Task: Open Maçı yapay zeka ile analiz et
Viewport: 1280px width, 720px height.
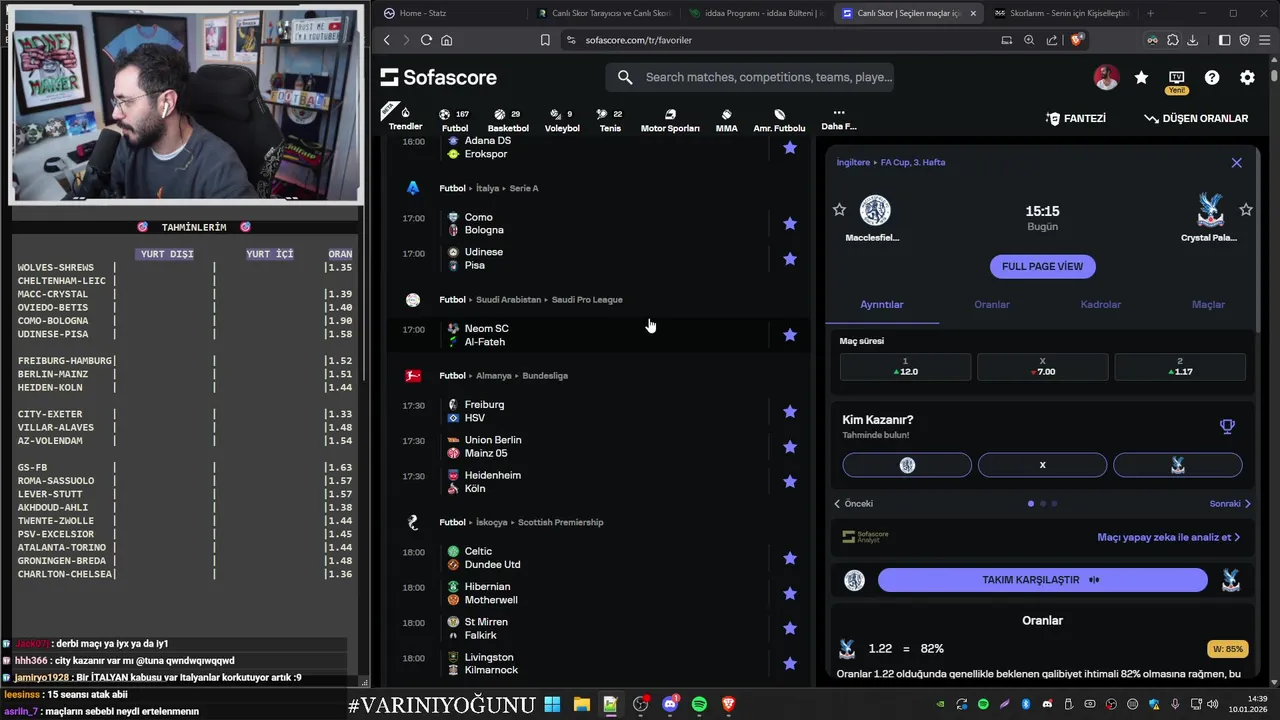Action: pos(1168,537)
